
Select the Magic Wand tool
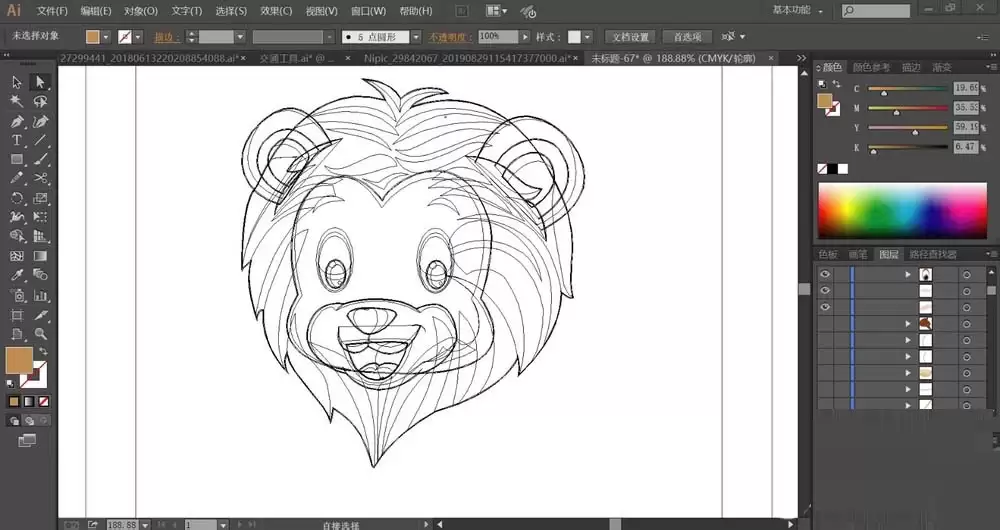[x=17, y=101]
